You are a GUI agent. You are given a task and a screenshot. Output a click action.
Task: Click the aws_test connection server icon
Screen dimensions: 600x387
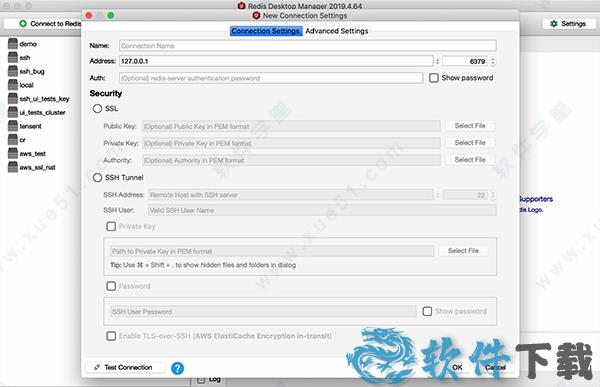(x=13, y=153)
